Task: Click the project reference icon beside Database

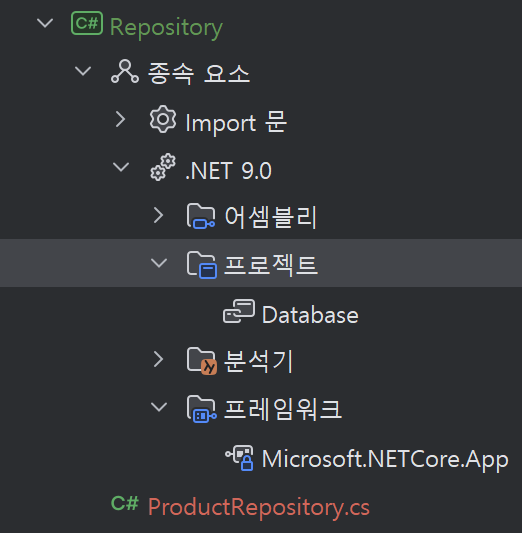Action: 239,311
